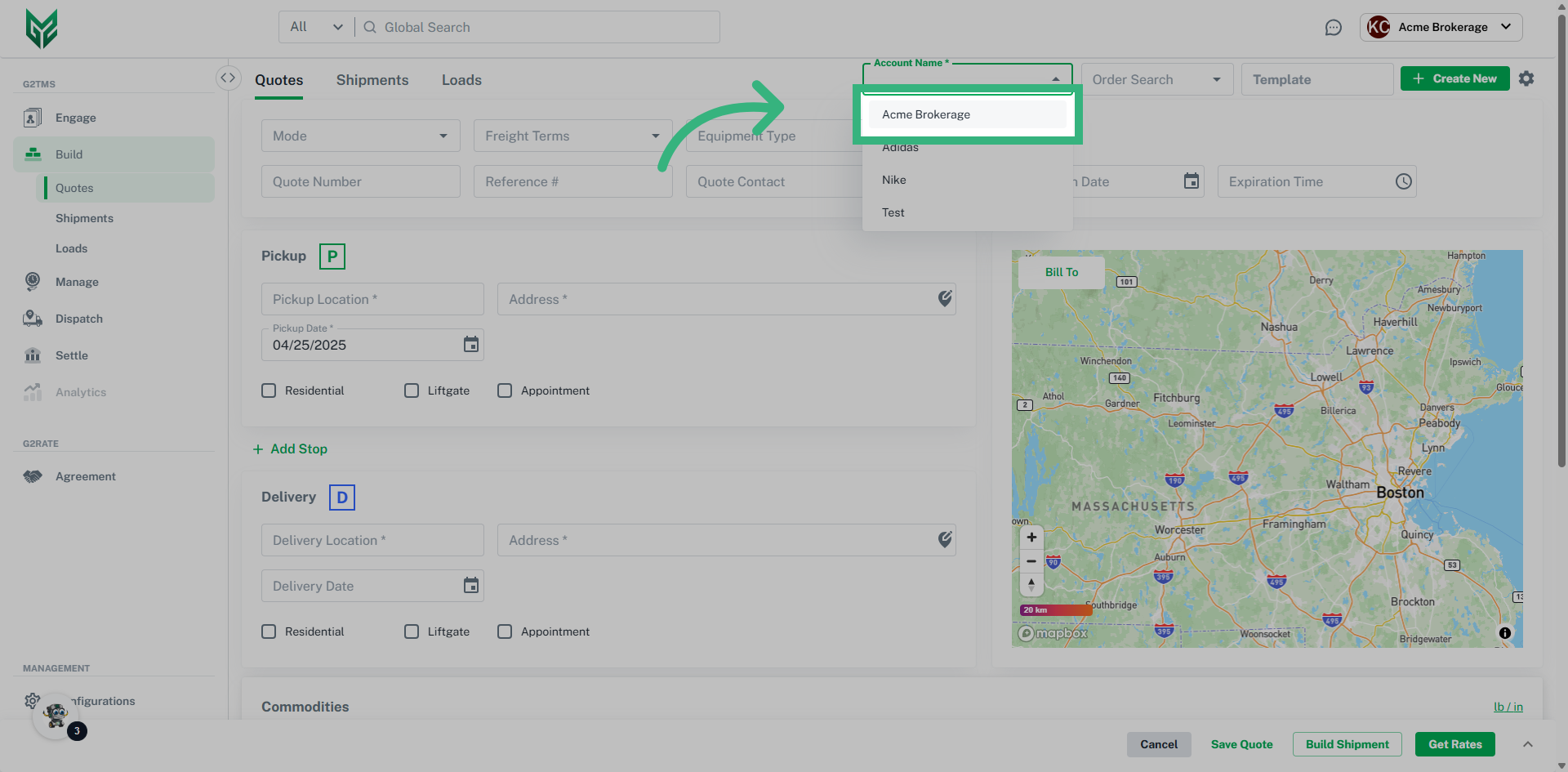Click the map info icon
Image resolution: width=1568 pixels, height=772 pixels.
click(x=1504, y=633)
